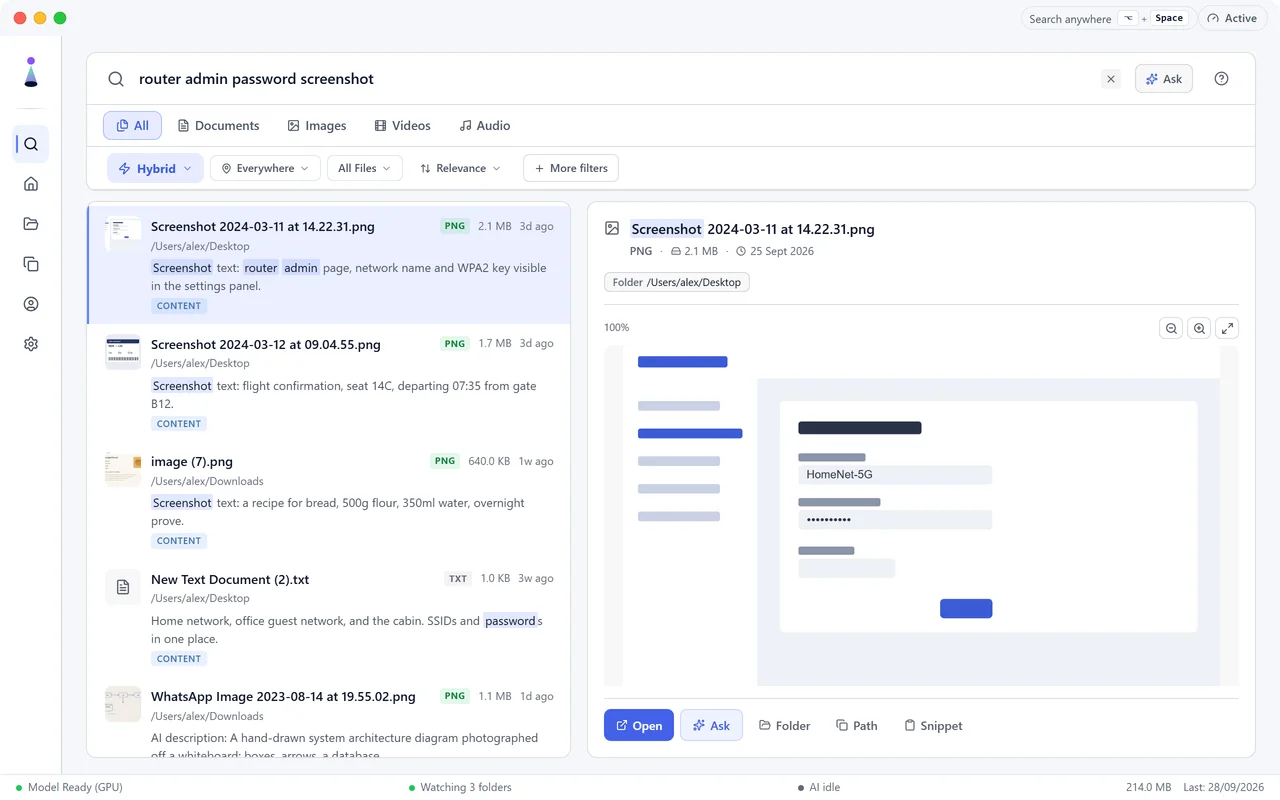Click the Watching 3 folders status text

click(460, 788)
